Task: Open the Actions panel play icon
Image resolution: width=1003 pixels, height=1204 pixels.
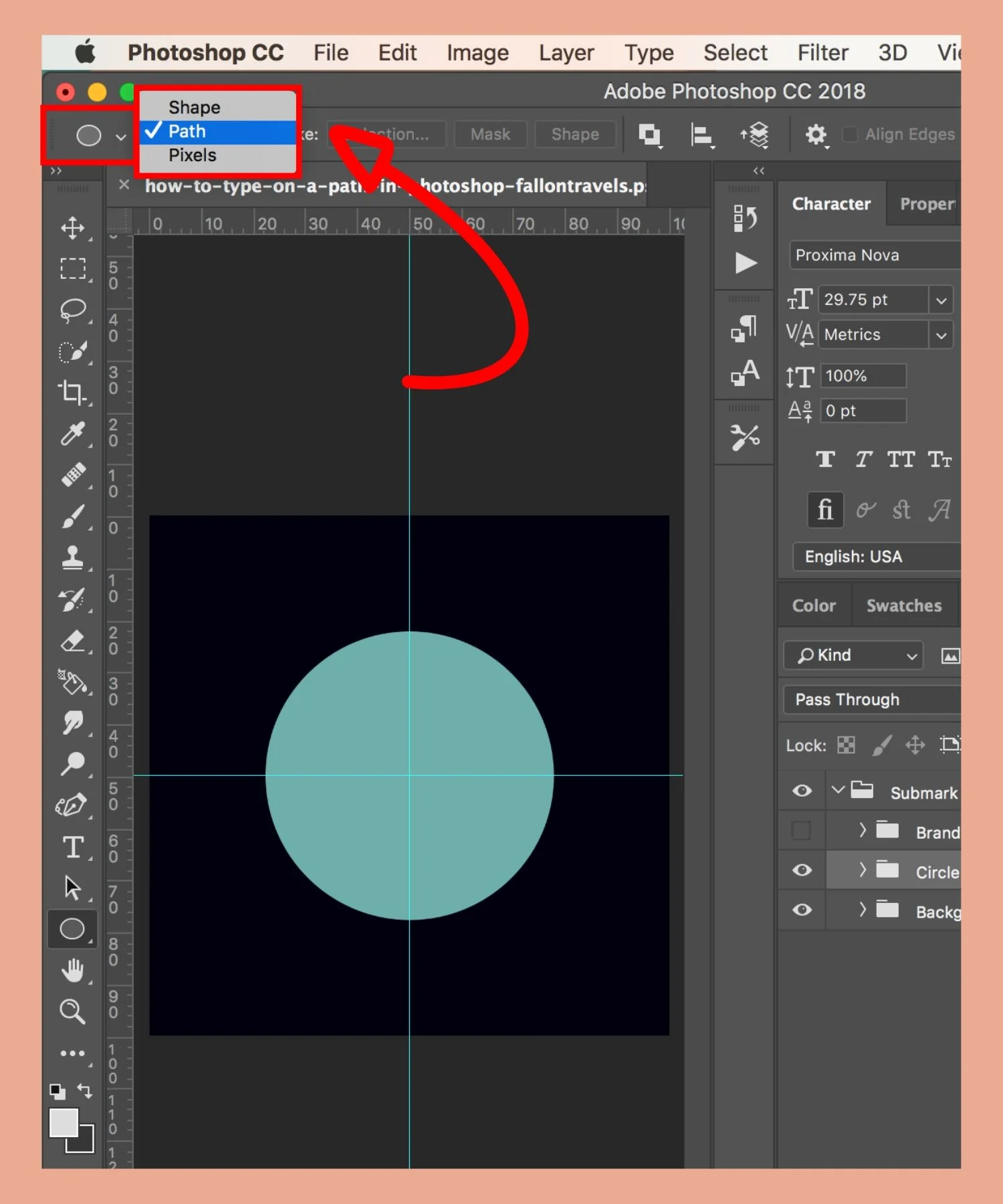Action: (x=746, y=263)
